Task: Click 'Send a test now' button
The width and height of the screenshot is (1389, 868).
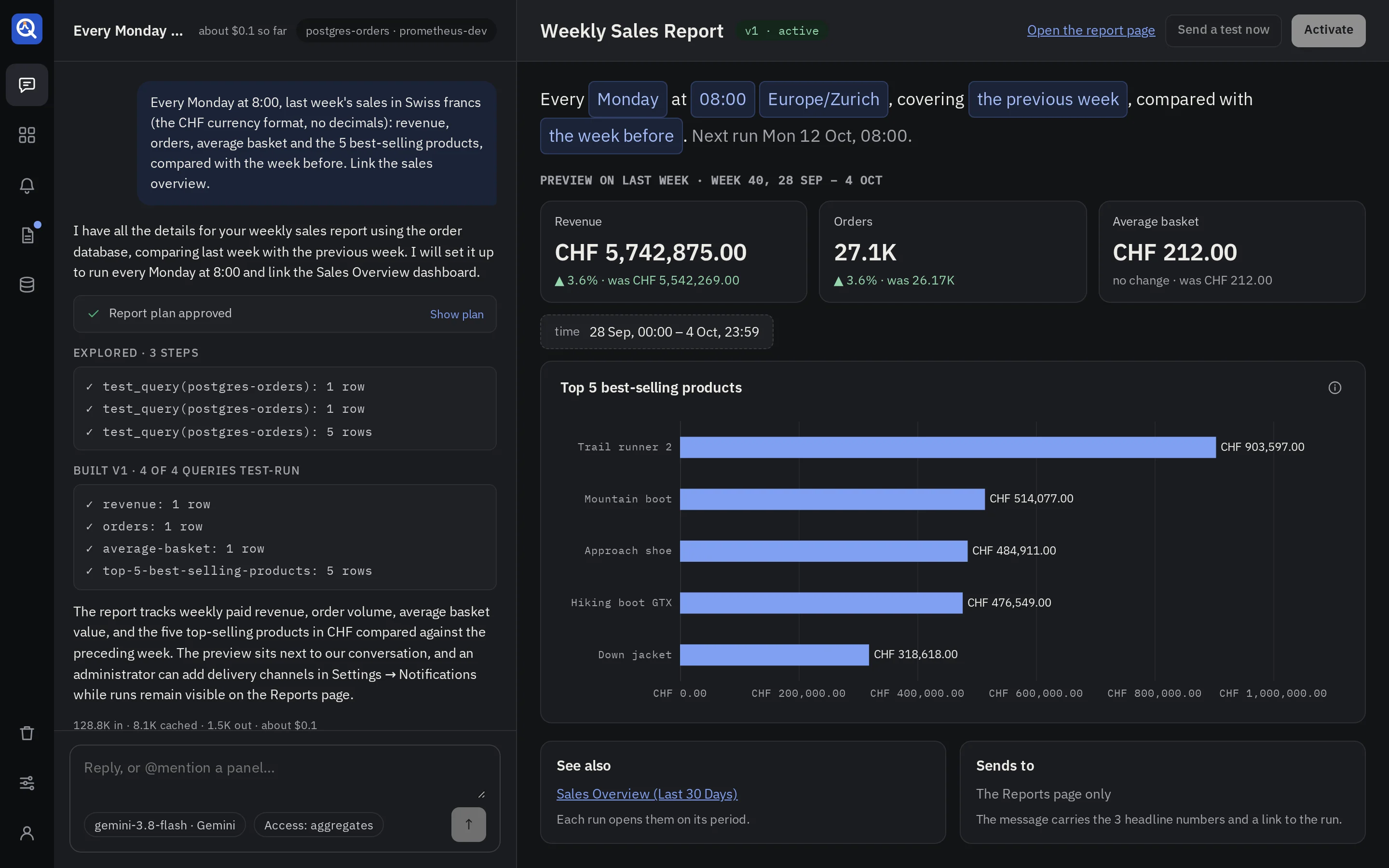Action: tap(1223, 30)
